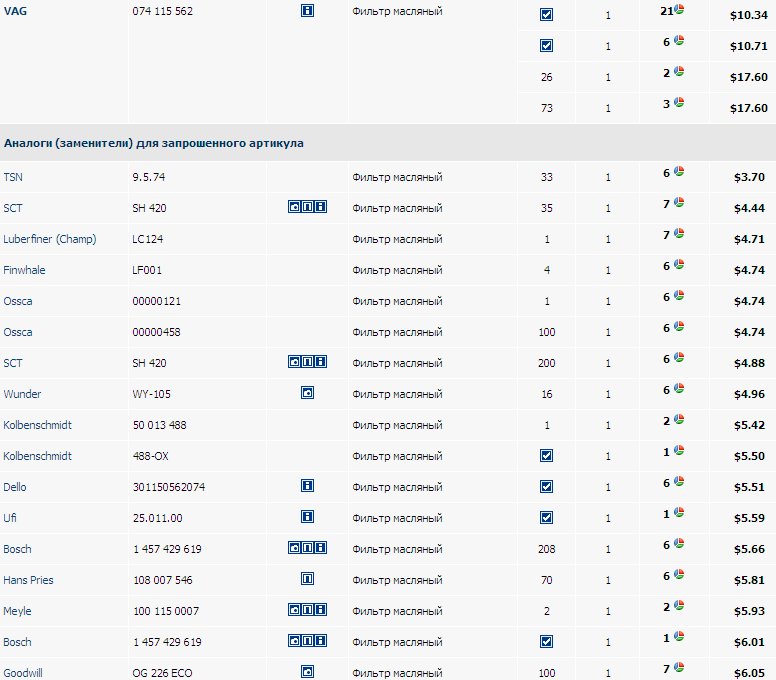
Task: Open info icon for SCT SH 420 at $4.44
Action: [x=320, y=207]
